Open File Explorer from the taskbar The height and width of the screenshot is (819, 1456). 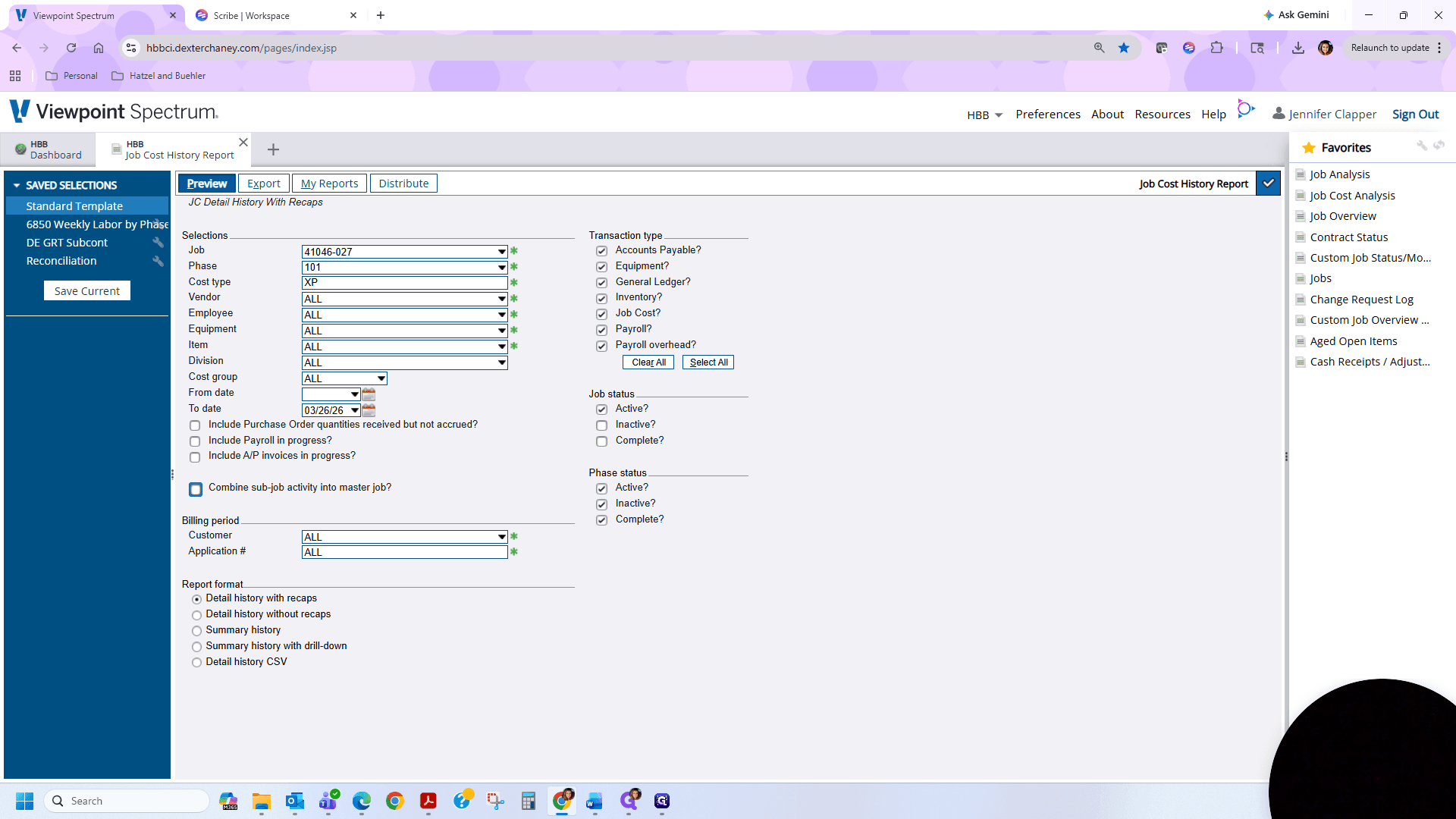pos(262,801)
